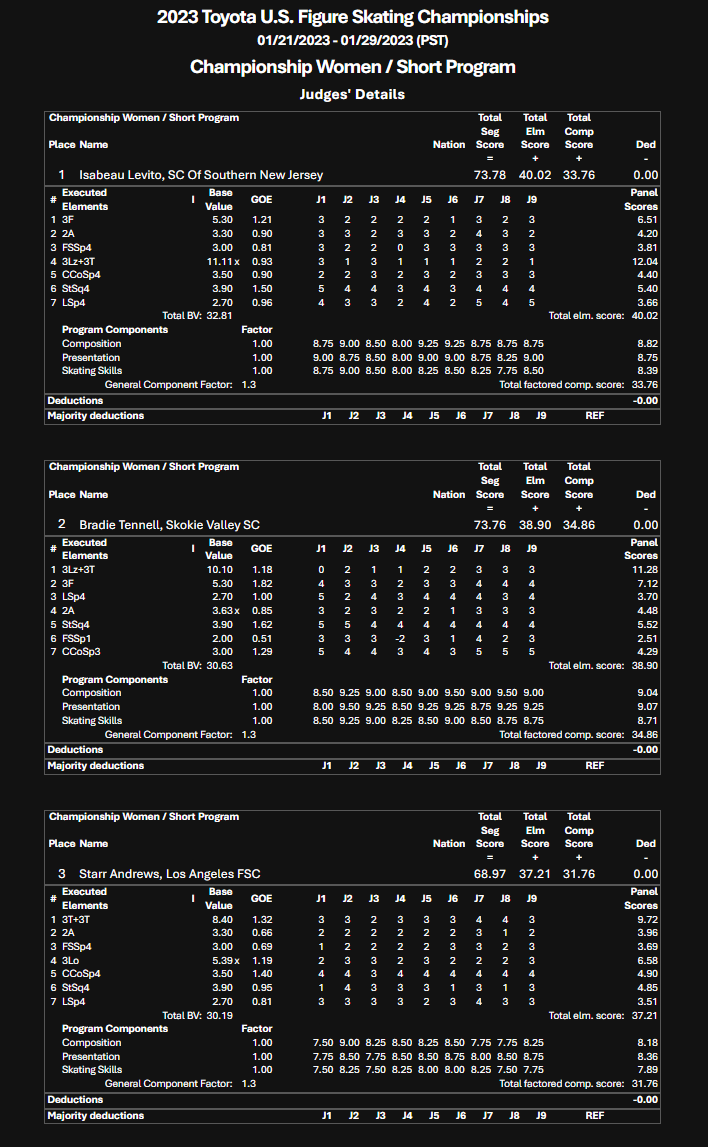Click Andrews's 3Lo element name

(69, 960)
